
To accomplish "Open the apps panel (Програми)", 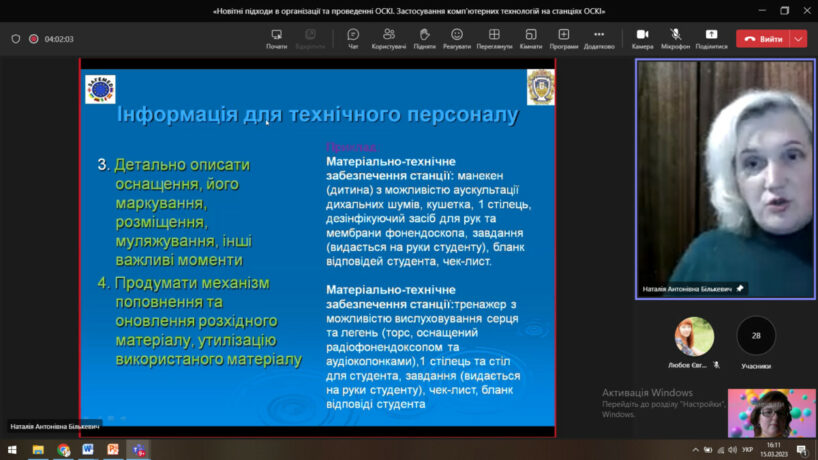I will coord(563,38).
